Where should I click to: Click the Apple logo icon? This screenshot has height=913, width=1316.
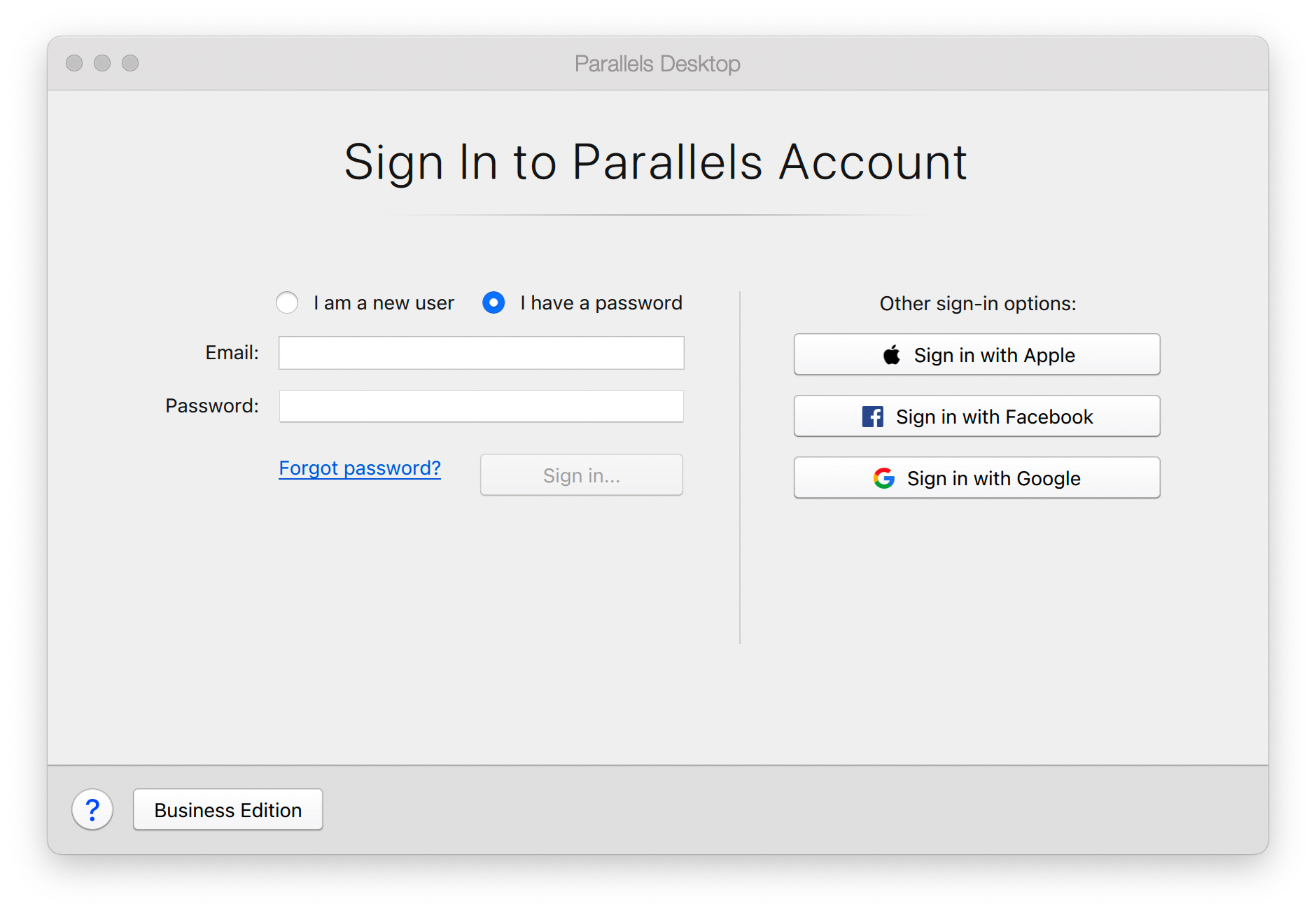tap(891, 355)
